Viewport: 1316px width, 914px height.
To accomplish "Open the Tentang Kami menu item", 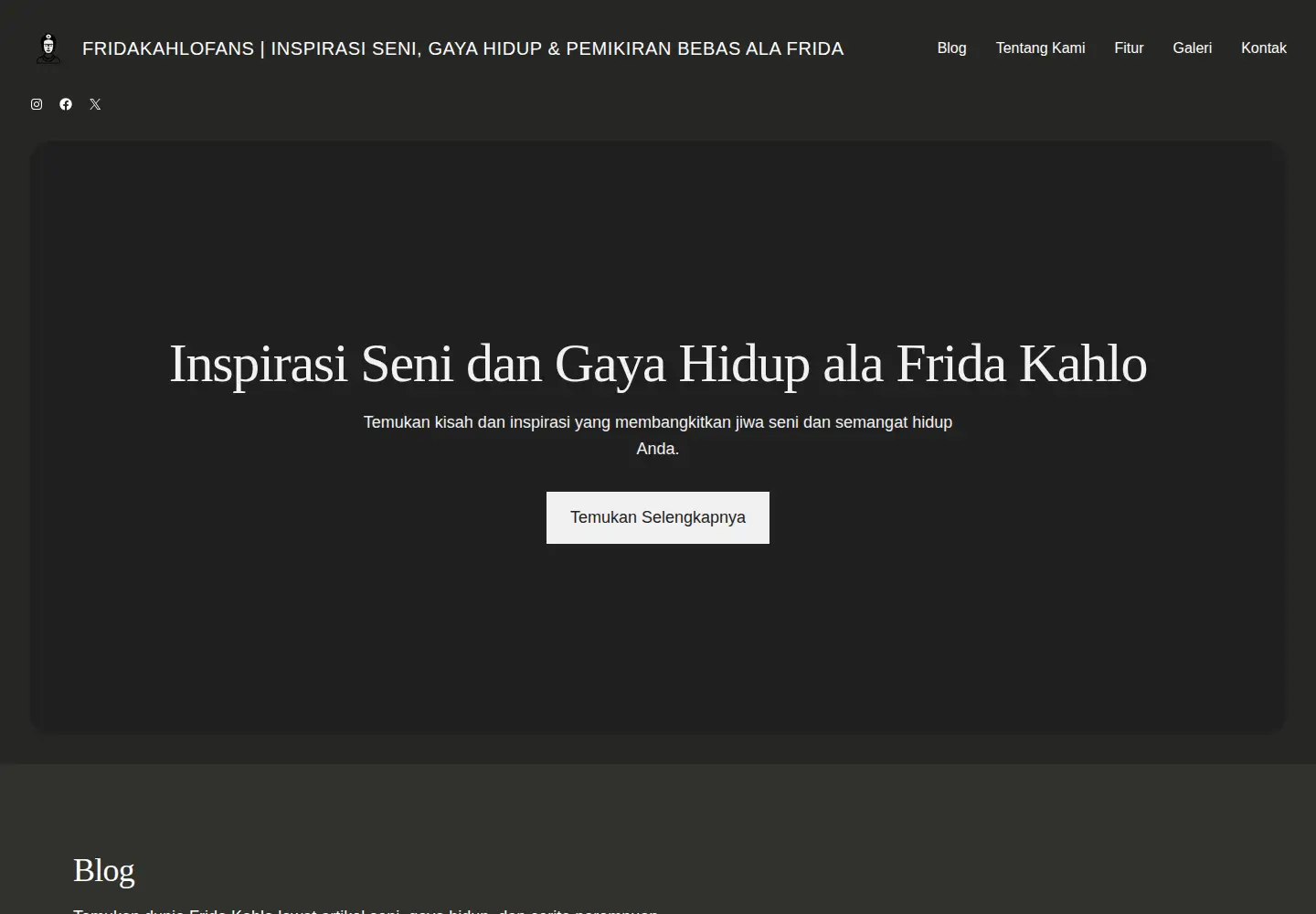I will click(1040, 48).
